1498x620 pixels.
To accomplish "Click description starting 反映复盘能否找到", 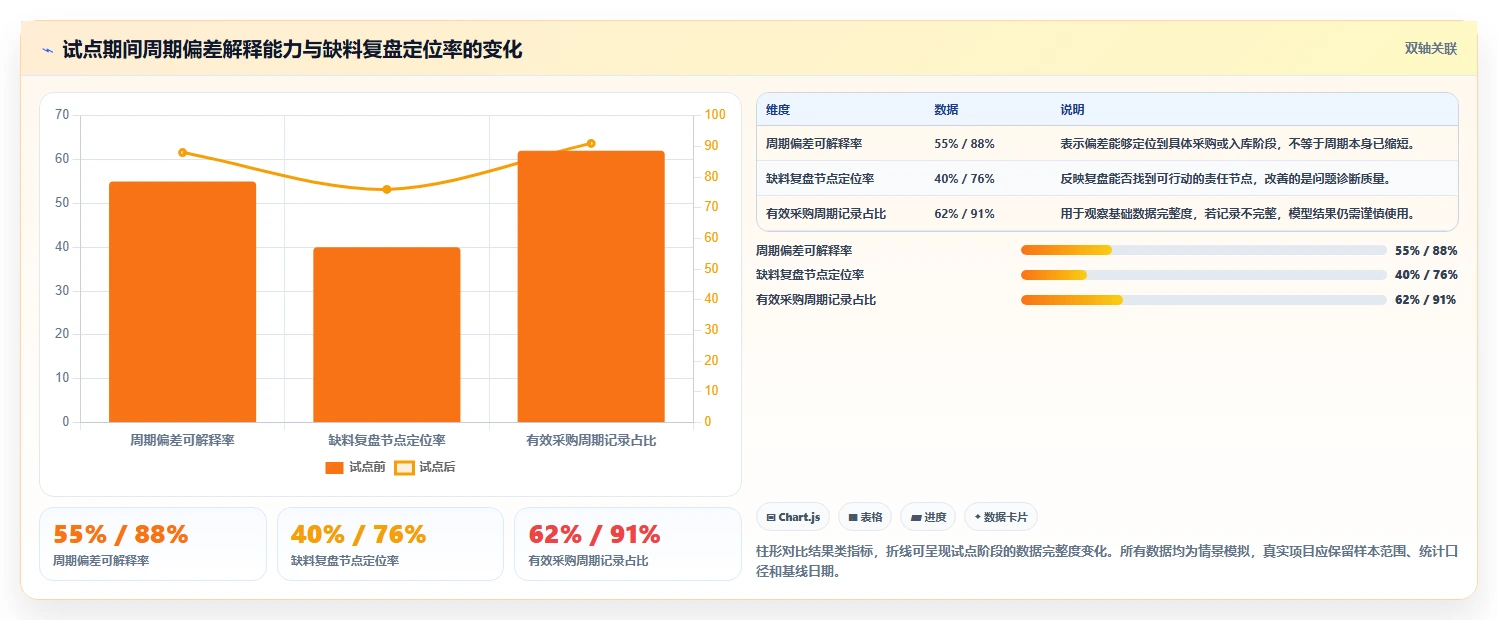I will (1225, 179).
